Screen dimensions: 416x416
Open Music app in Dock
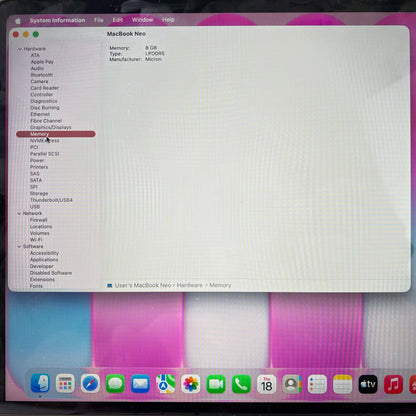[393, 384]
